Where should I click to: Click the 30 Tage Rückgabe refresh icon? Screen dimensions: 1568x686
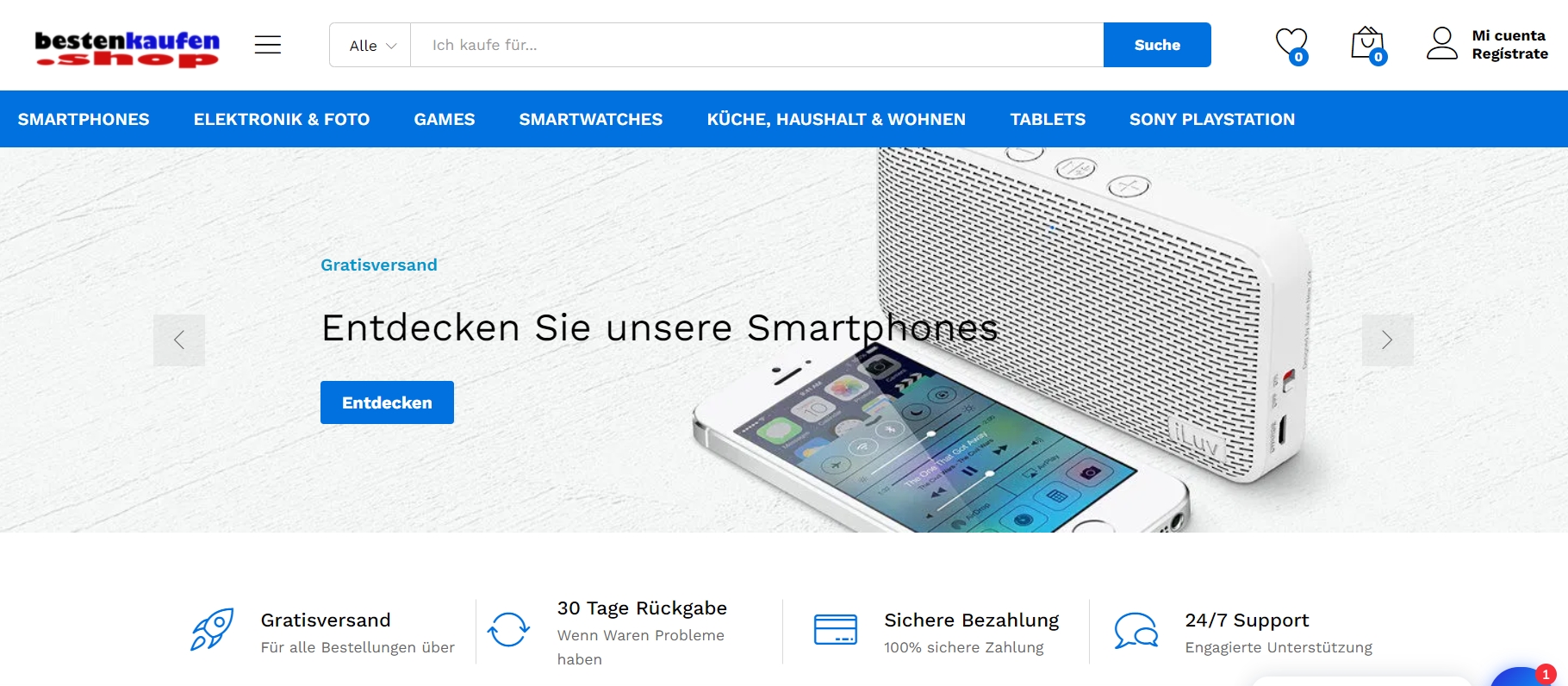pos(508,629)
